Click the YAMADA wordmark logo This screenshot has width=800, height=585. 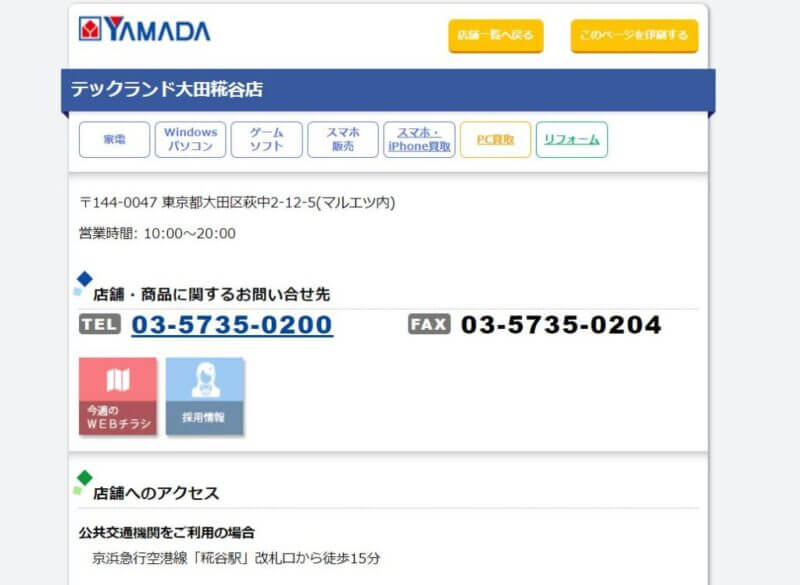(157, 29)
